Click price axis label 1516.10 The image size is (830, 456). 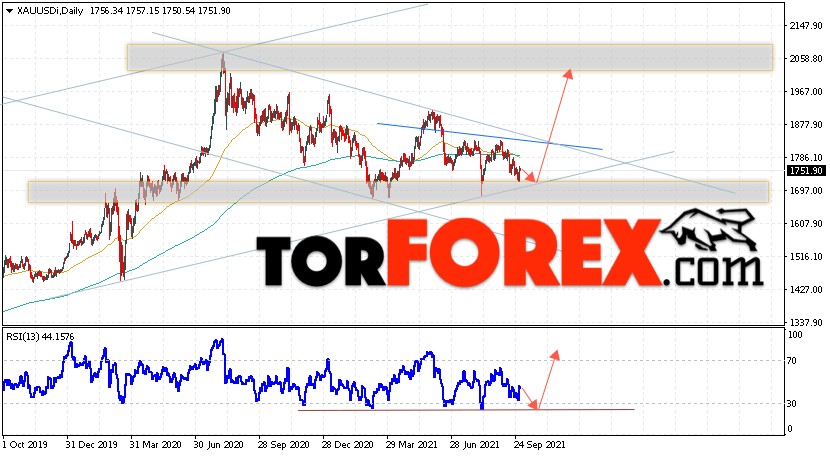[806, 256]
